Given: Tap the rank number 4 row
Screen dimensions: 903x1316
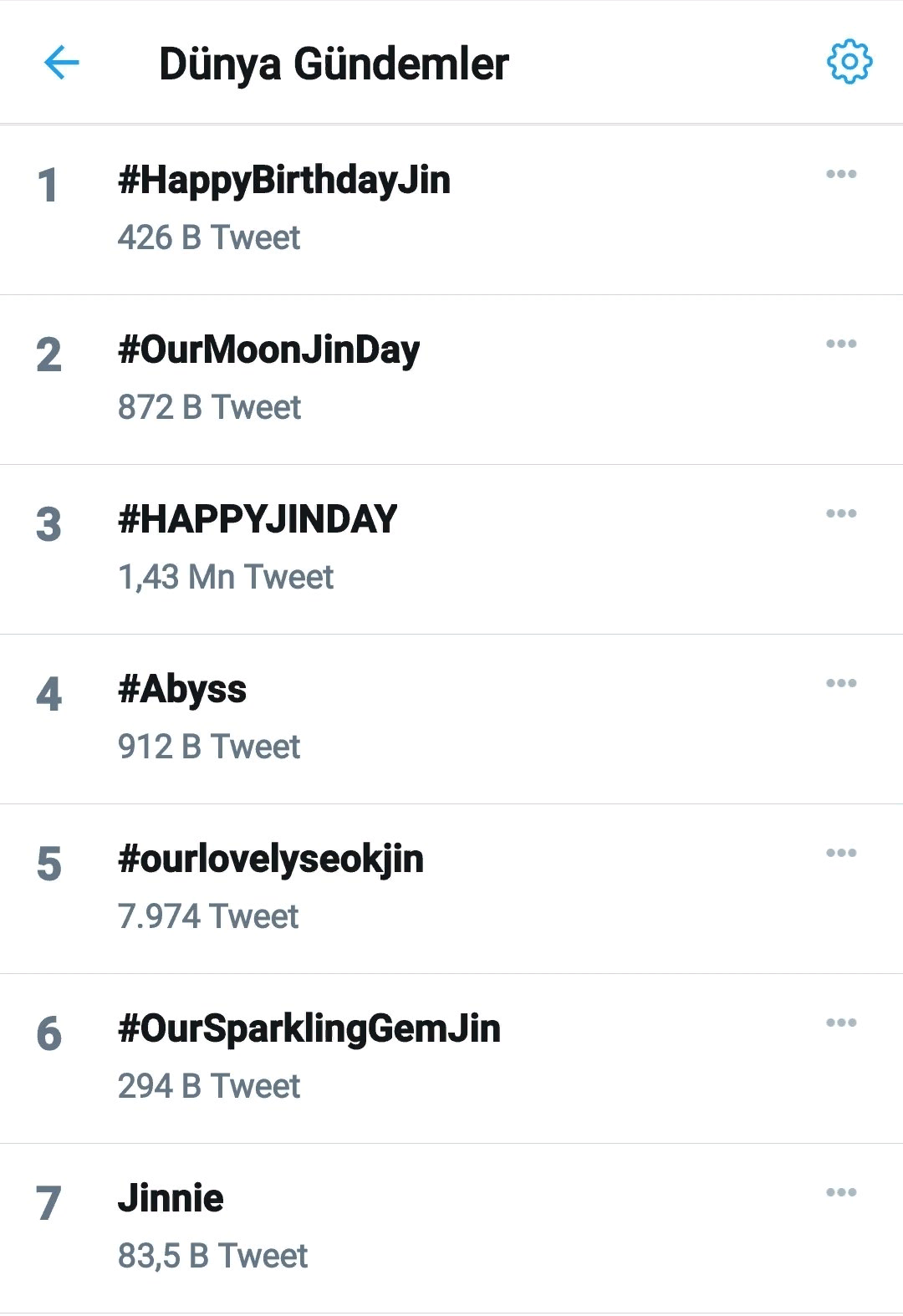Looking at the screenshot, I should tap(49, 695).
